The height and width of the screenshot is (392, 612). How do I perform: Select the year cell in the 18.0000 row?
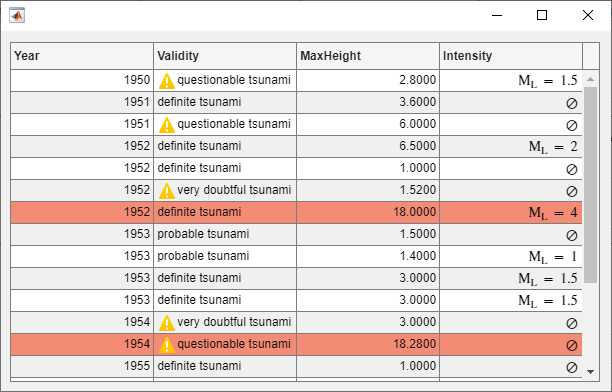pos(82,212)
